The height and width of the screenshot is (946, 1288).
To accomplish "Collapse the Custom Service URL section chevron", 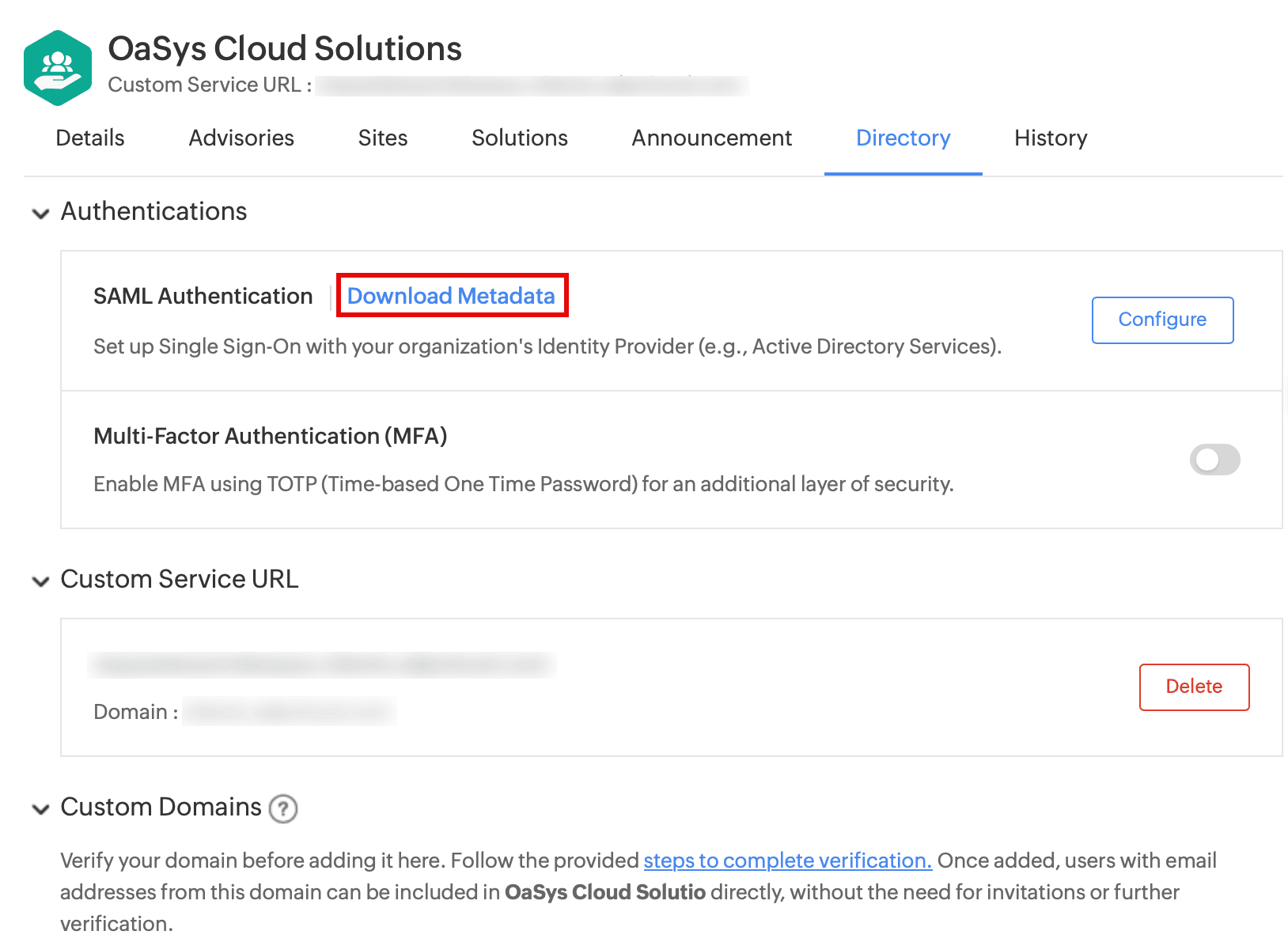I will 40,581.
